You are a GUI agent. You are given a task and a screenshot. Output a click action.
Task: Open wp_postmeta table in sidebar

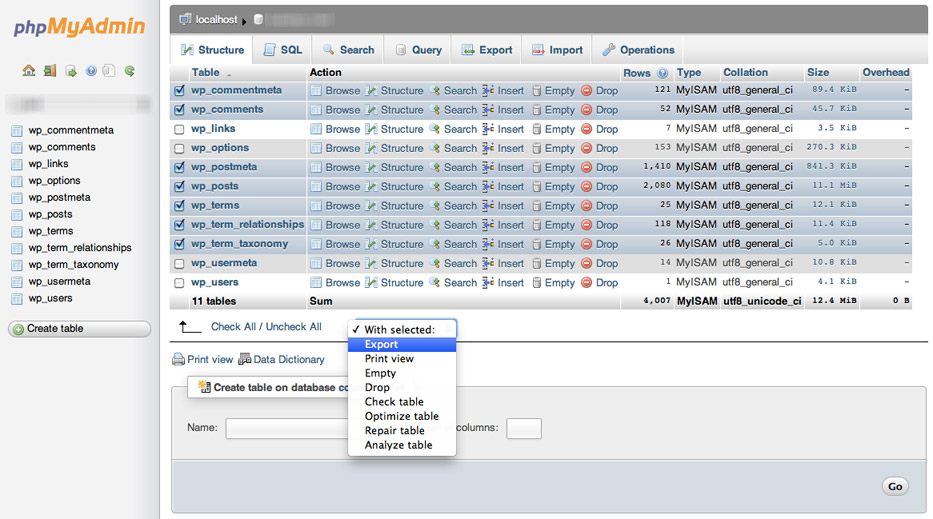pos(60,198)
